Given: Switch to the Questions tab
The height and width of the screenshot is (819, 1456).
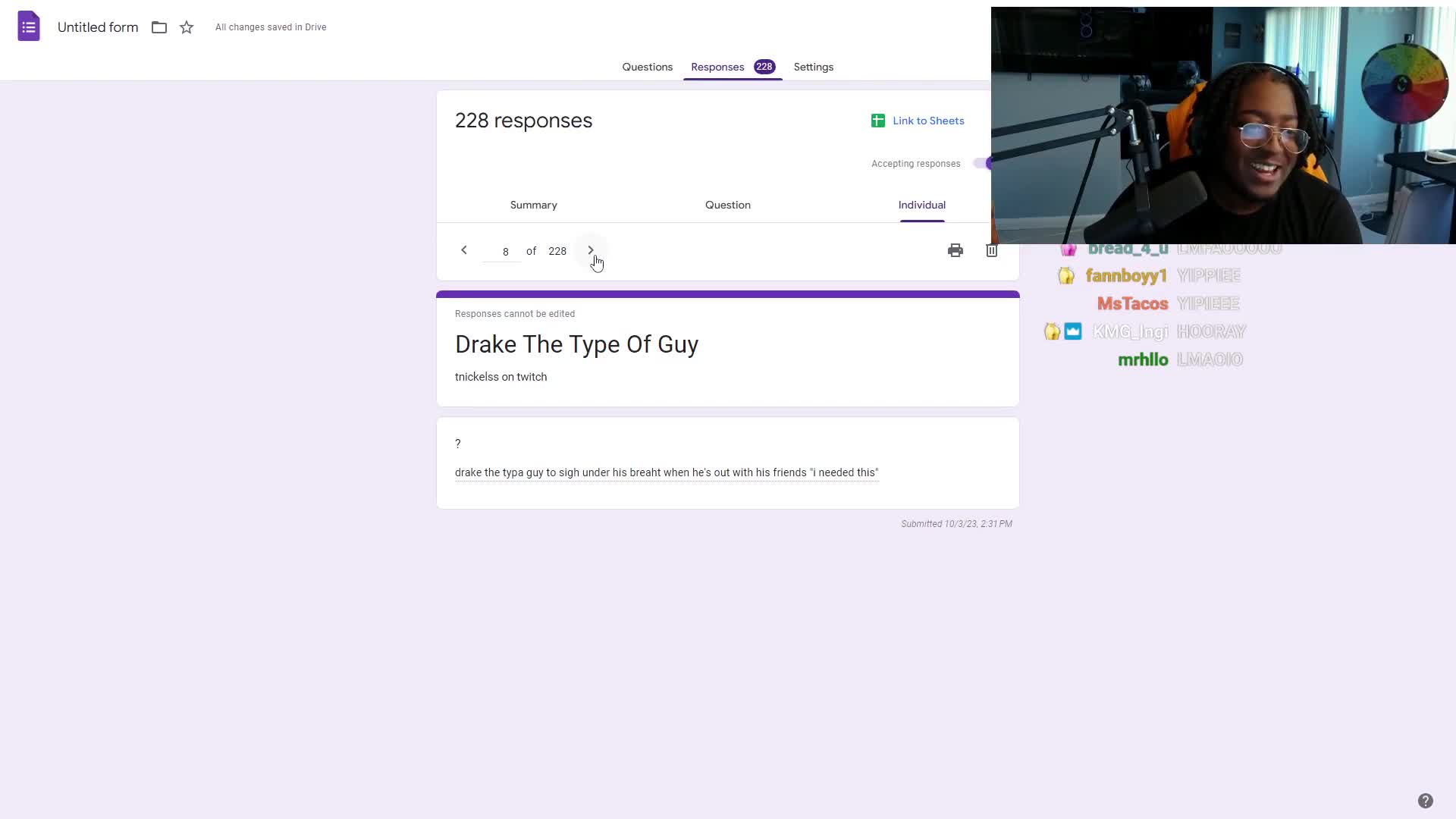Looking at the screenshot, I should 648,67.
